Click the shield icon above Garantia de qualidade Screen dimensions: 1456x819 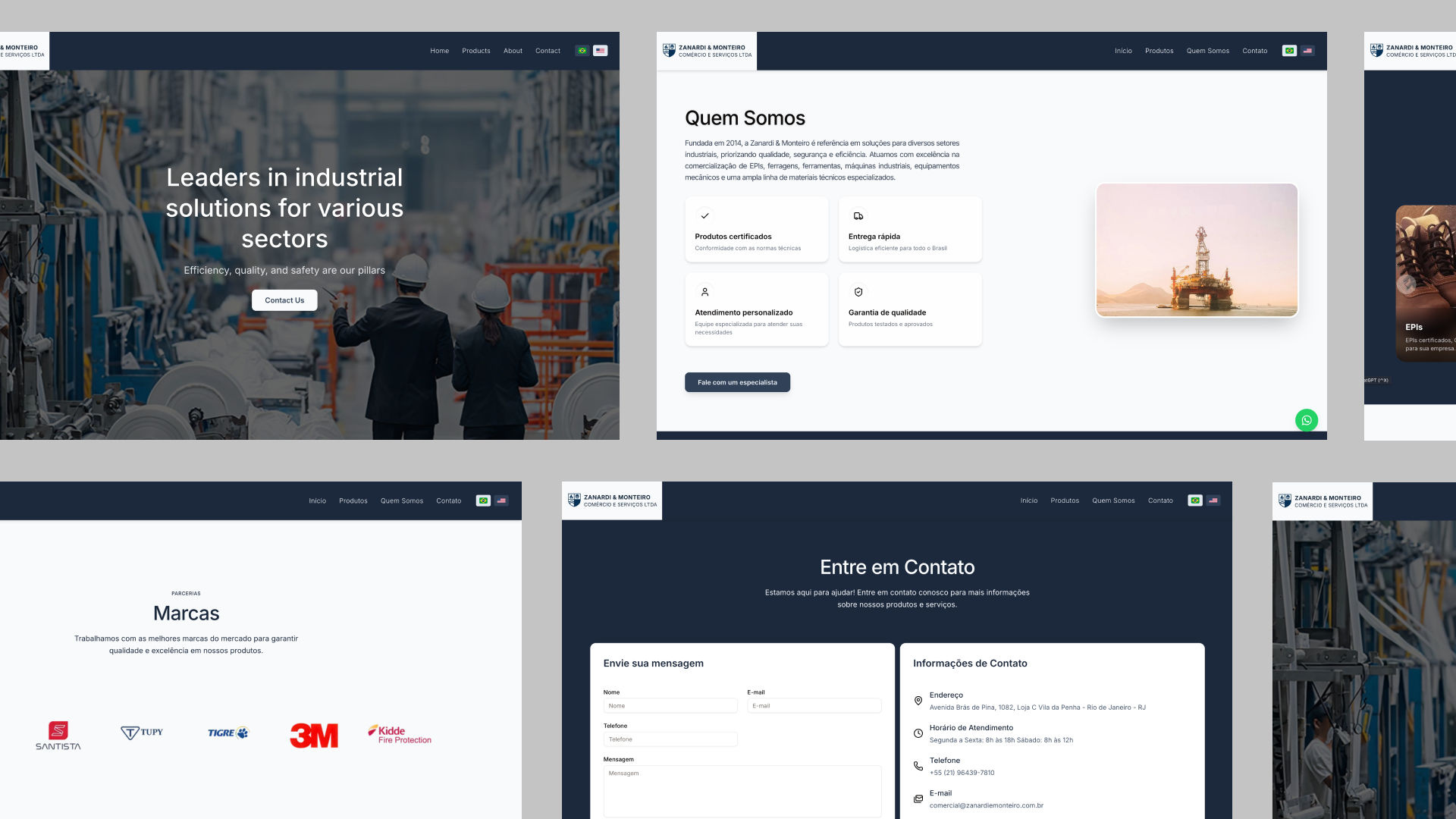(858, 292)
